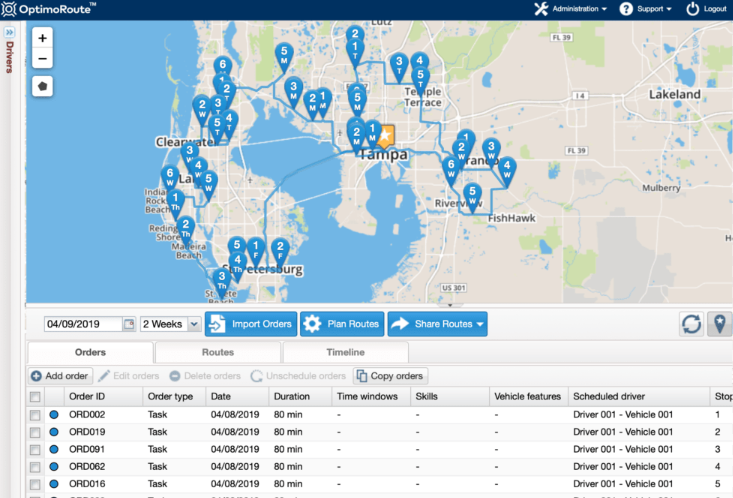Image resolution: width=733 pixels, height=498 pixels.
Task: Click map pin 3 W near Brandon
Action: 491,152
